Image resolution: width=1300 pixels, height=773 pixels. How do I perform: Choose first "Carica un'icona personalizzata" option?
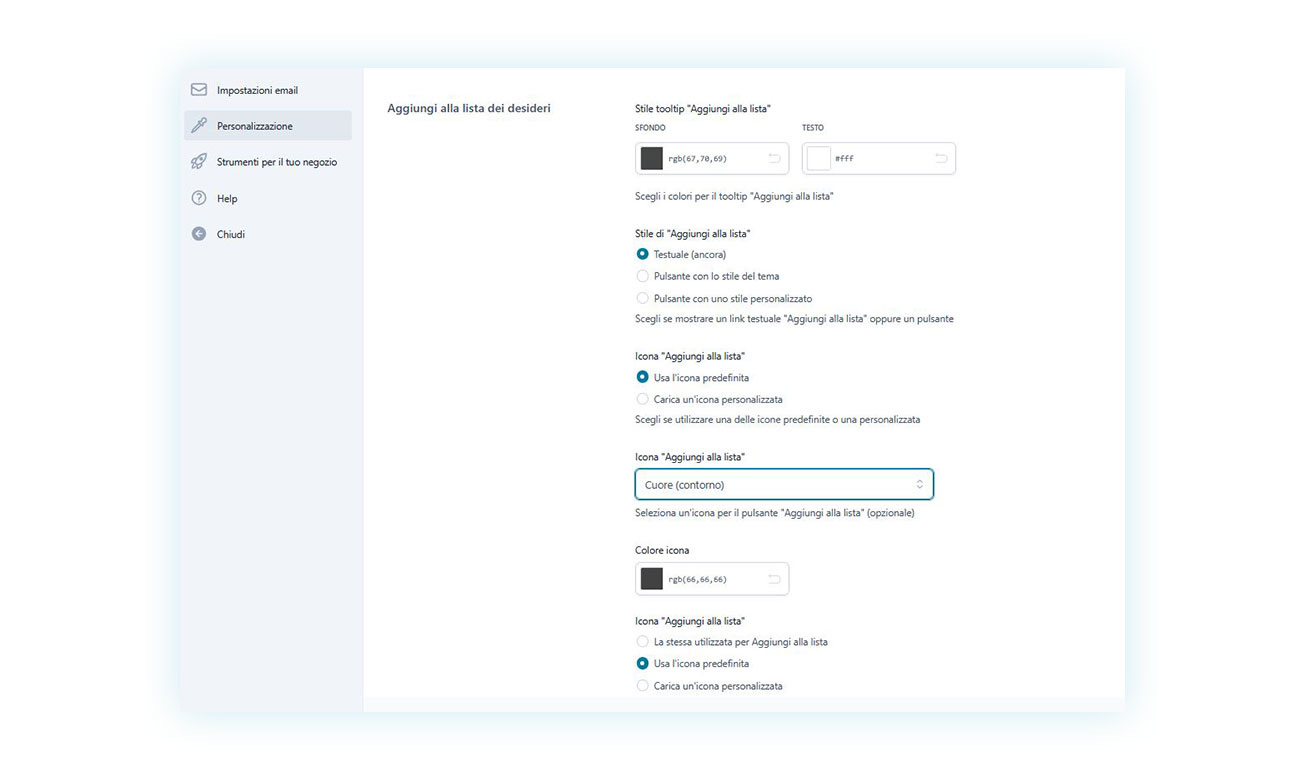642,399
